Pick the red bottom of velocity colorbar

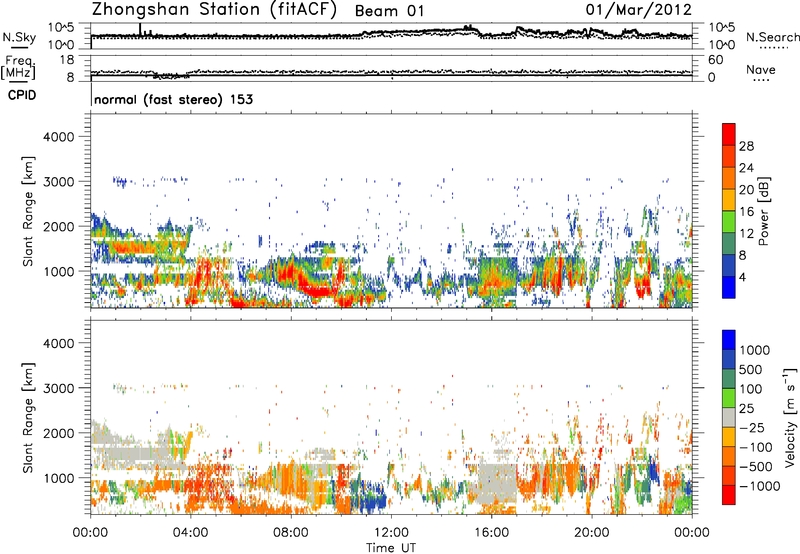click(729, 495)
